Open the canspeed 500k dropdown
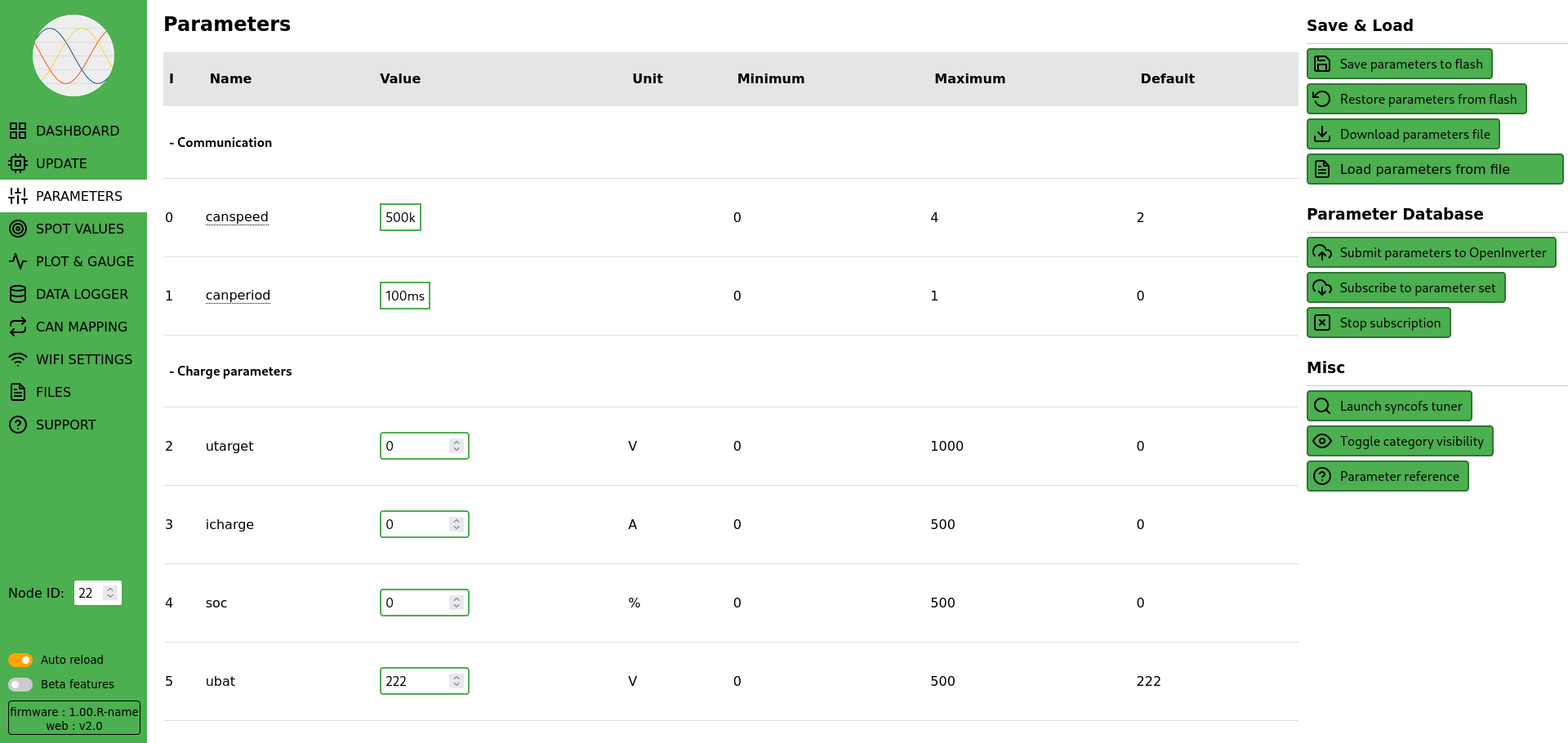 tap(400, 217)
